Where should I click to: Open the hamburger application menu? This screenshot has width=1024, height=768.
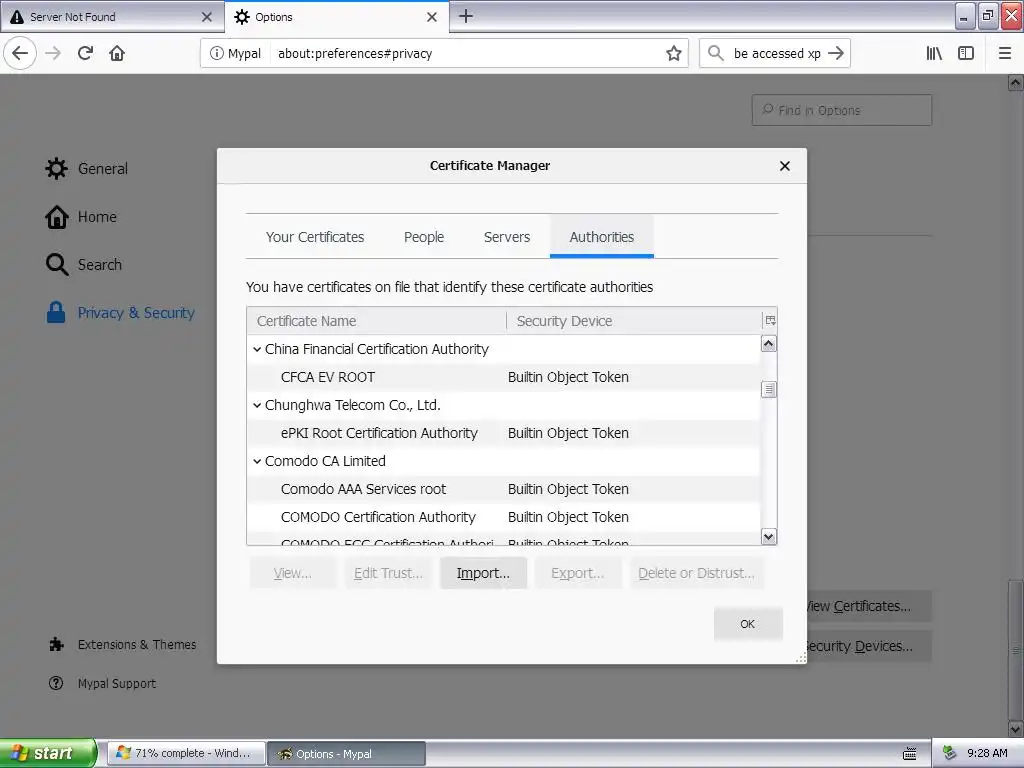click(1005, 53)
